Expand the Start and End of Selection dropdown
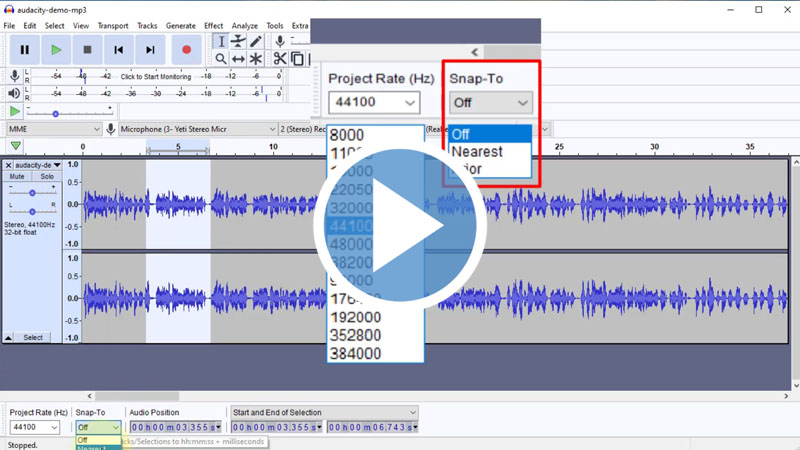 [x=412, y=412]
